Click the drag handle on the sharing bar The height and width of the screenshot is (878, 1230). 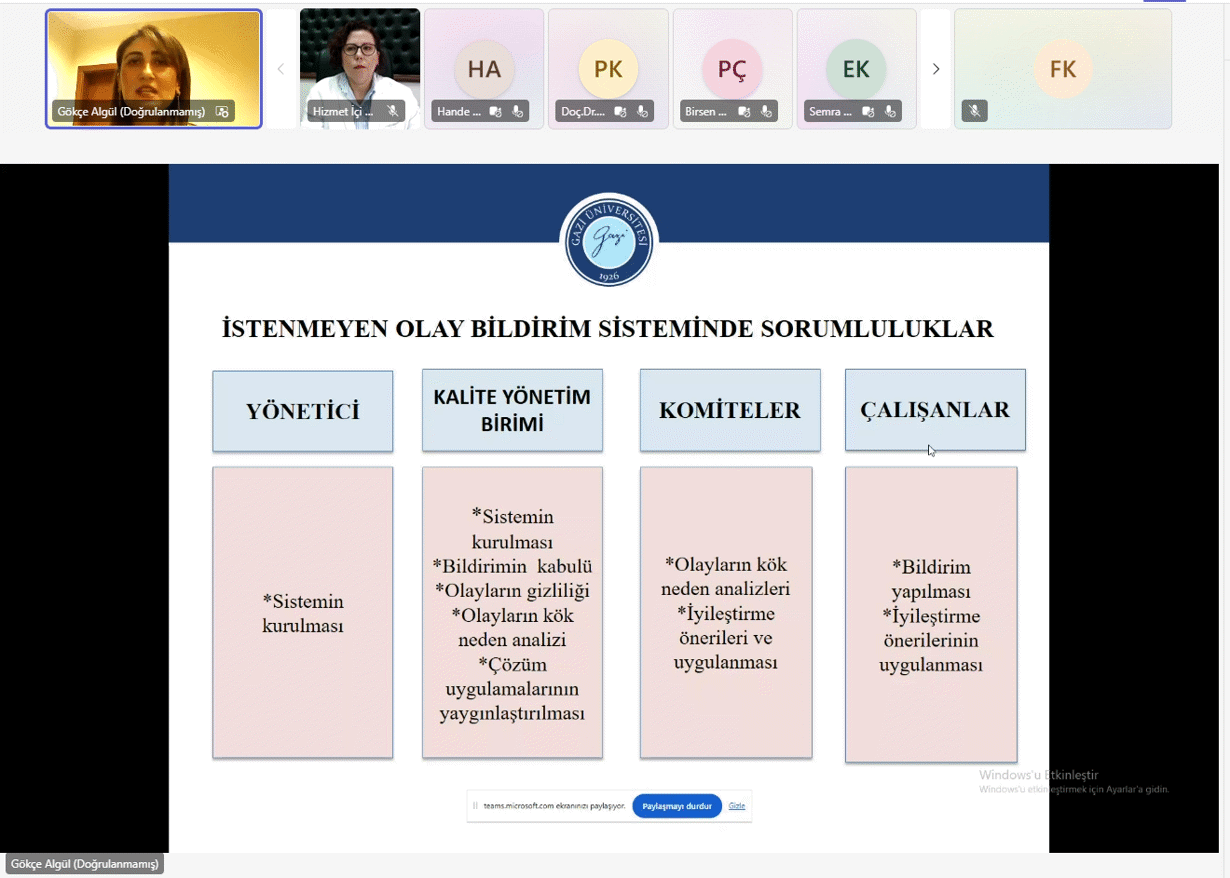click(475, 805)
